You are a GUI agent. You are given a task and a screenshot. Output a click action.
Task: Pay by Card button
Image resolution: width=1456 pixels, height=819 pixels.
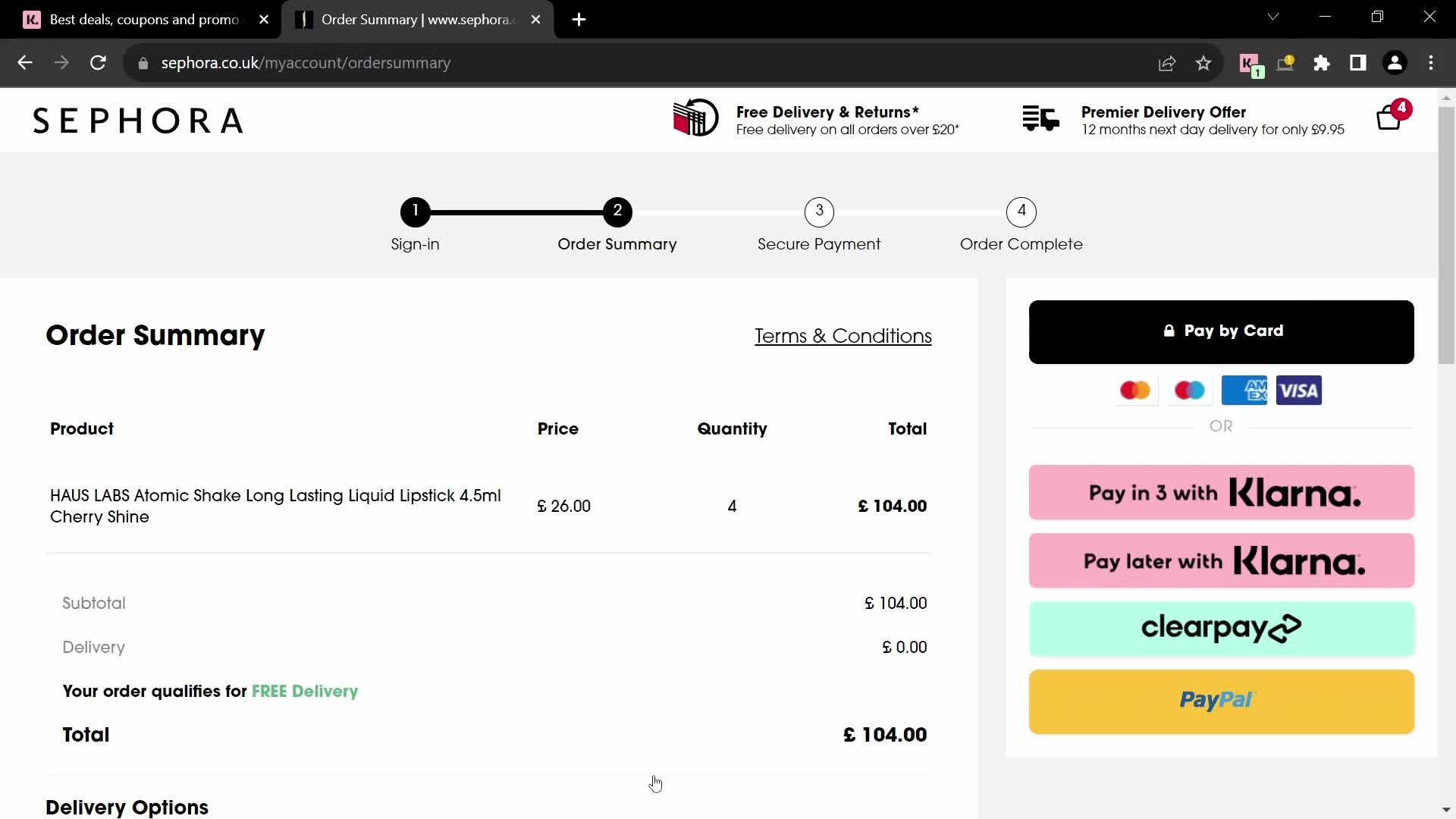1221,331
